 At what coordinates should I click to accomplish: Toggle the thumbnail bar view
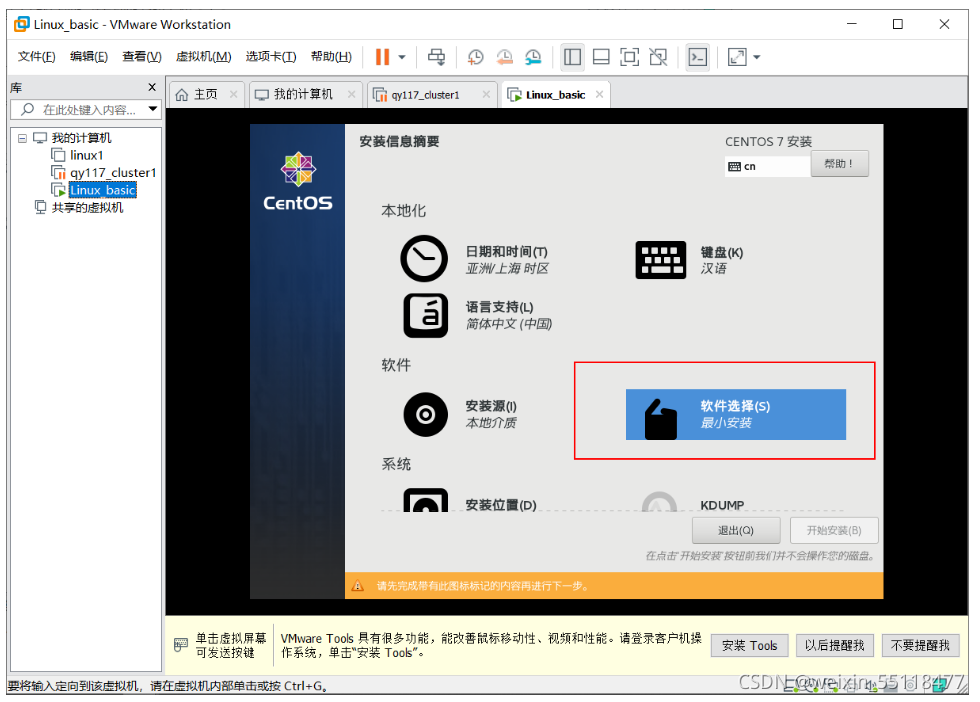601,57
